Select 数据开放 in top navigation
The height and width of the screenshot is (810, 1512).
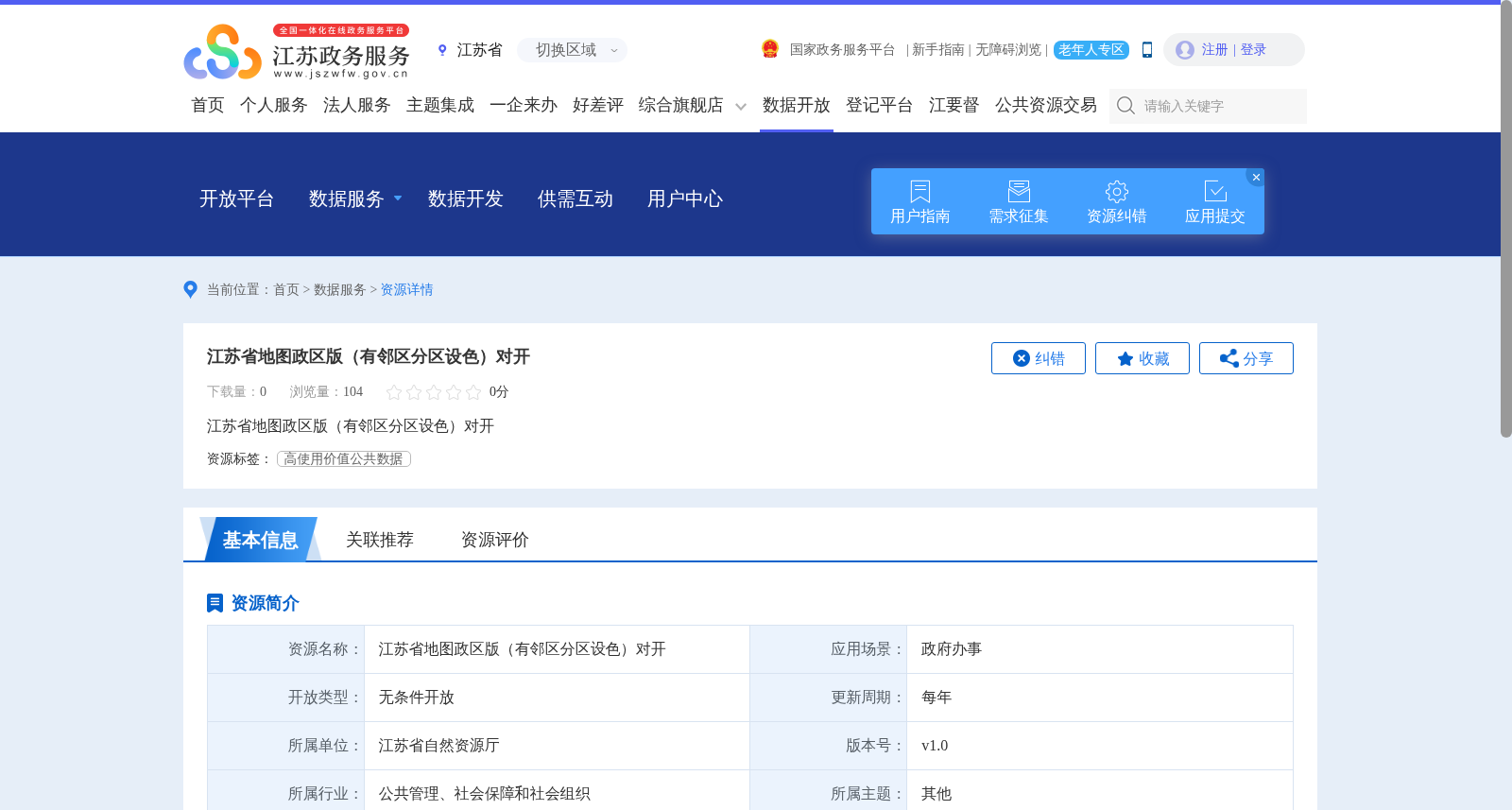(x=797, y=105)
